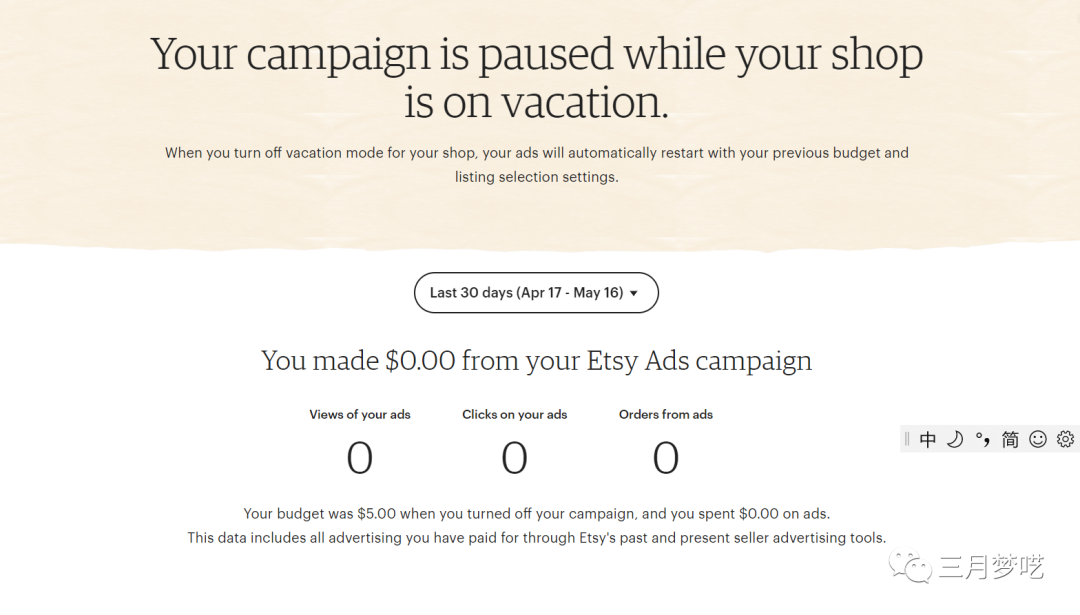
Task: Click the campaign is paused headline
Action: click(537, 78)
